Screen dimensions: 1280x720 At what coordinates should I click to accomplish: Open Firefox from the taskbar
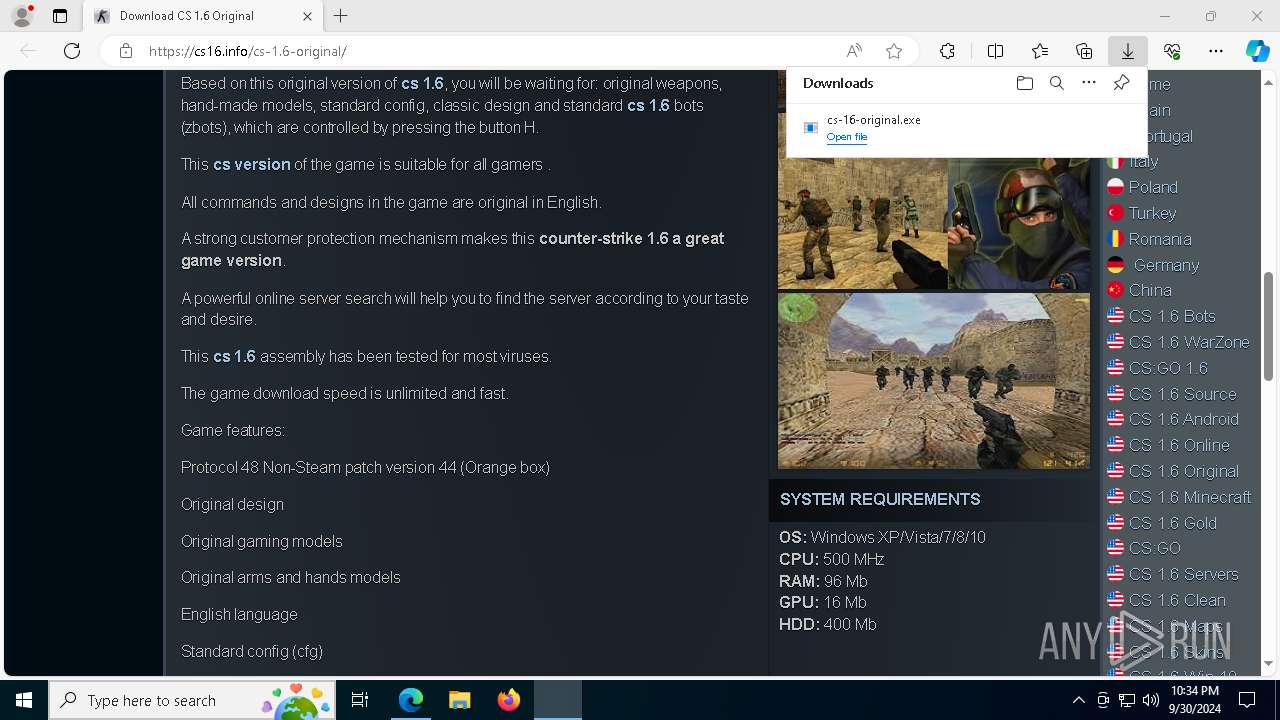[508, 700]
